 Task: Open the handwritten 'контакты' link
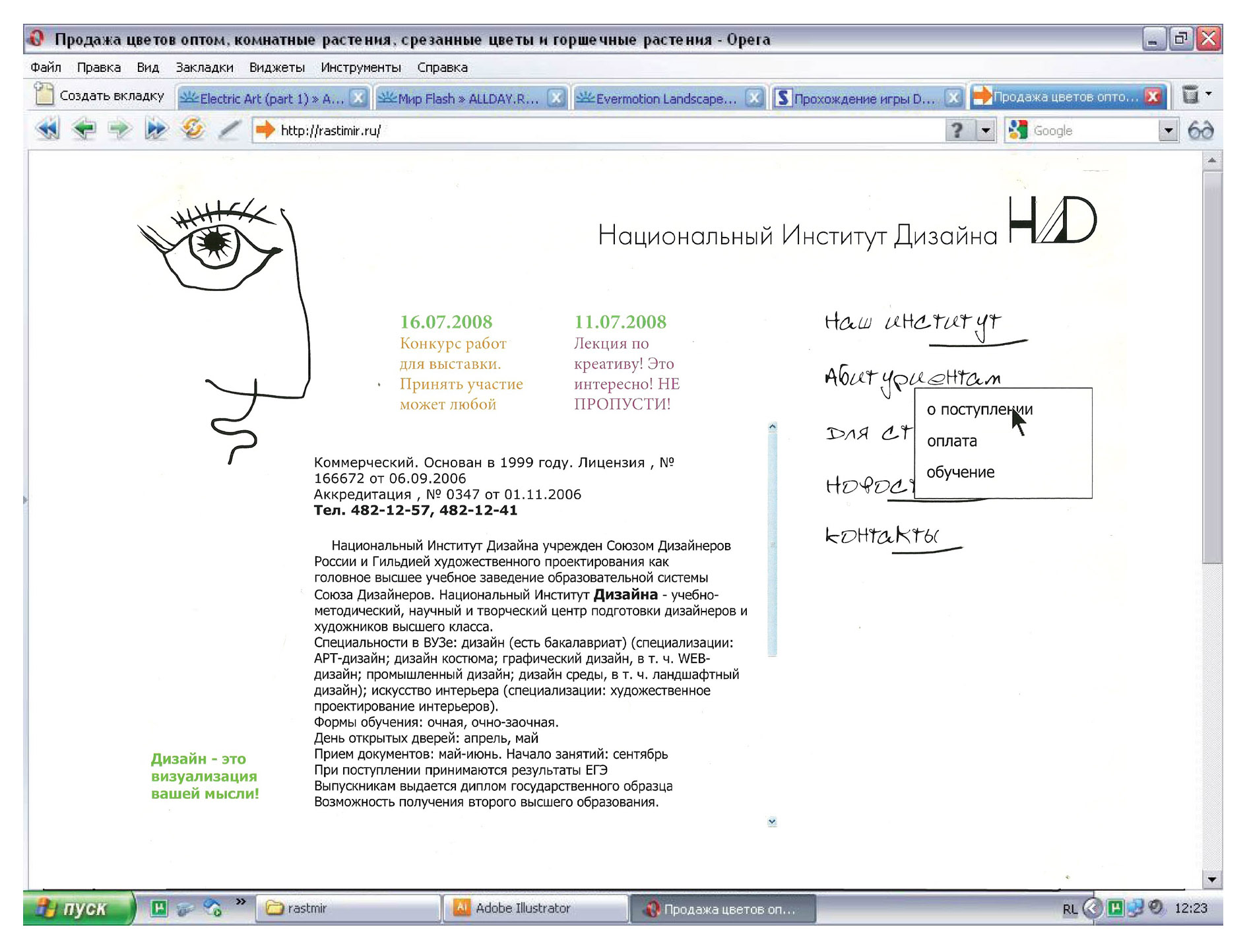(882, 535)
